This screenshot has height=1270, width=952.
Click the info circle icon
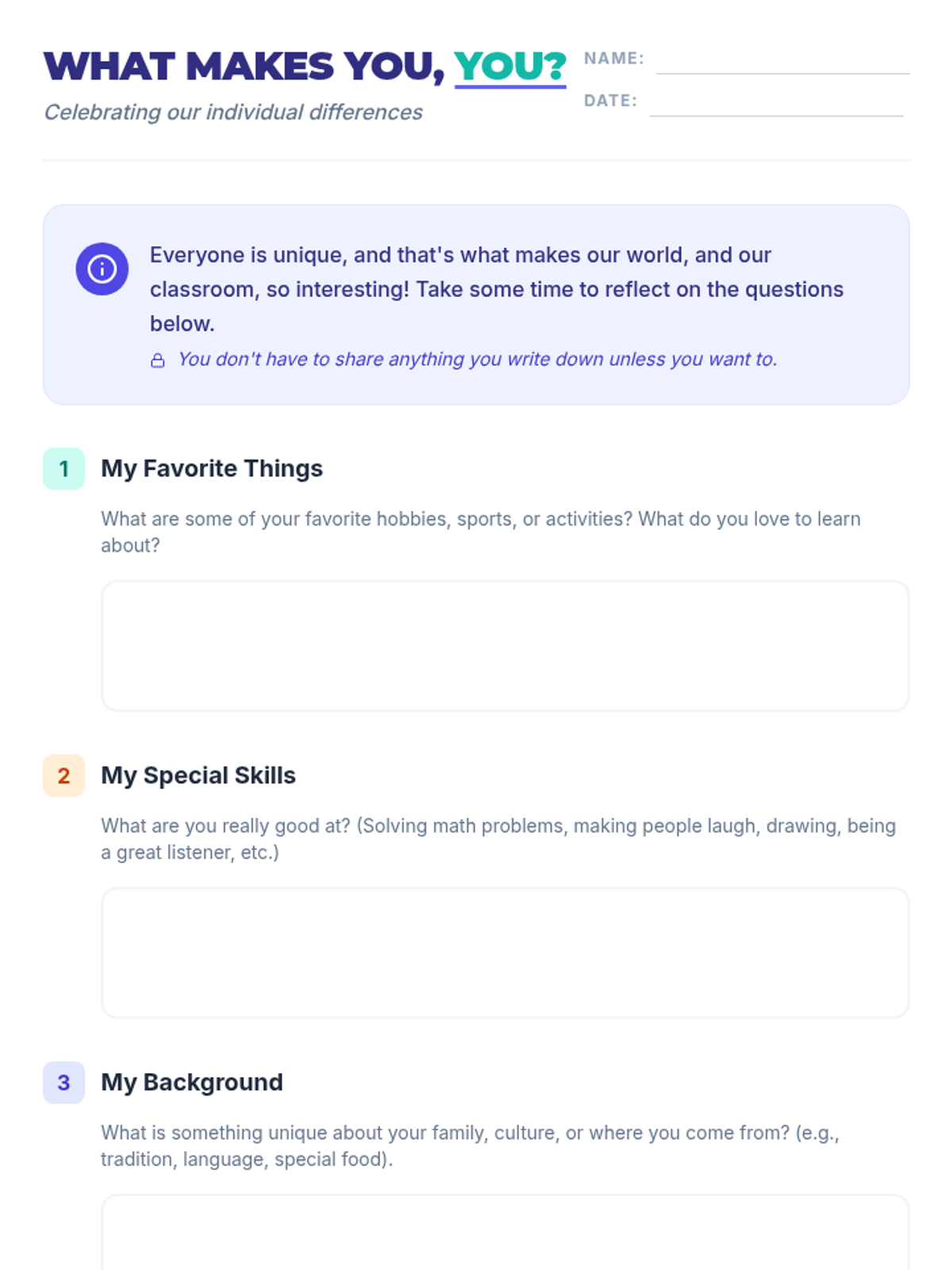(102, 269)
